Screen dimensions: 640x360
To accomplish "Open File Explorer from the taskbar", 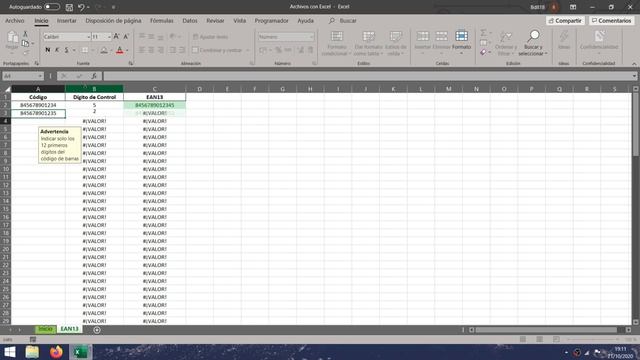I will 32,352.
